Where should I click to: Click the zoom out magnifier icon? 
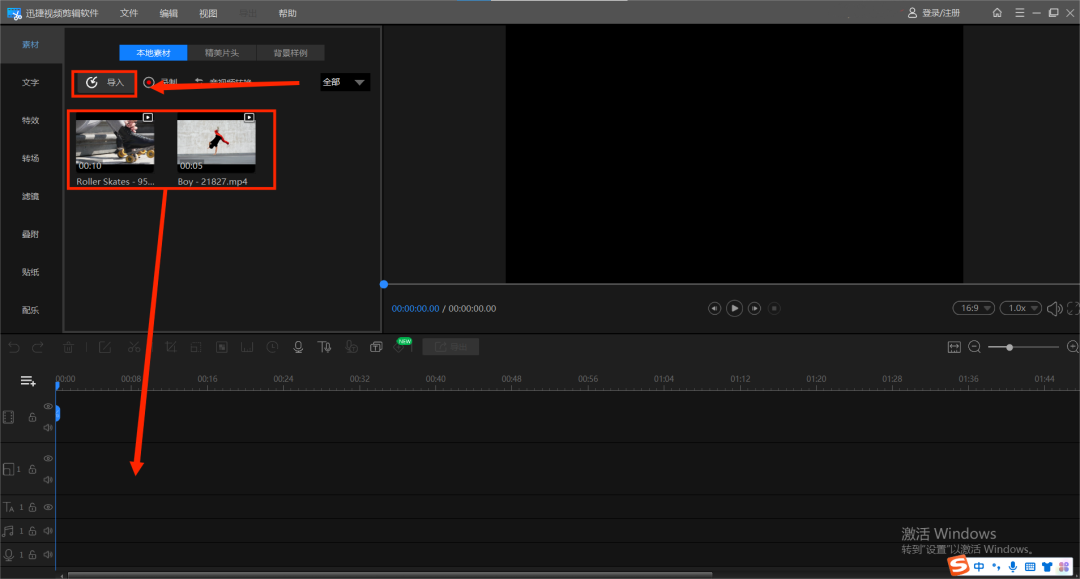point(974,347)
